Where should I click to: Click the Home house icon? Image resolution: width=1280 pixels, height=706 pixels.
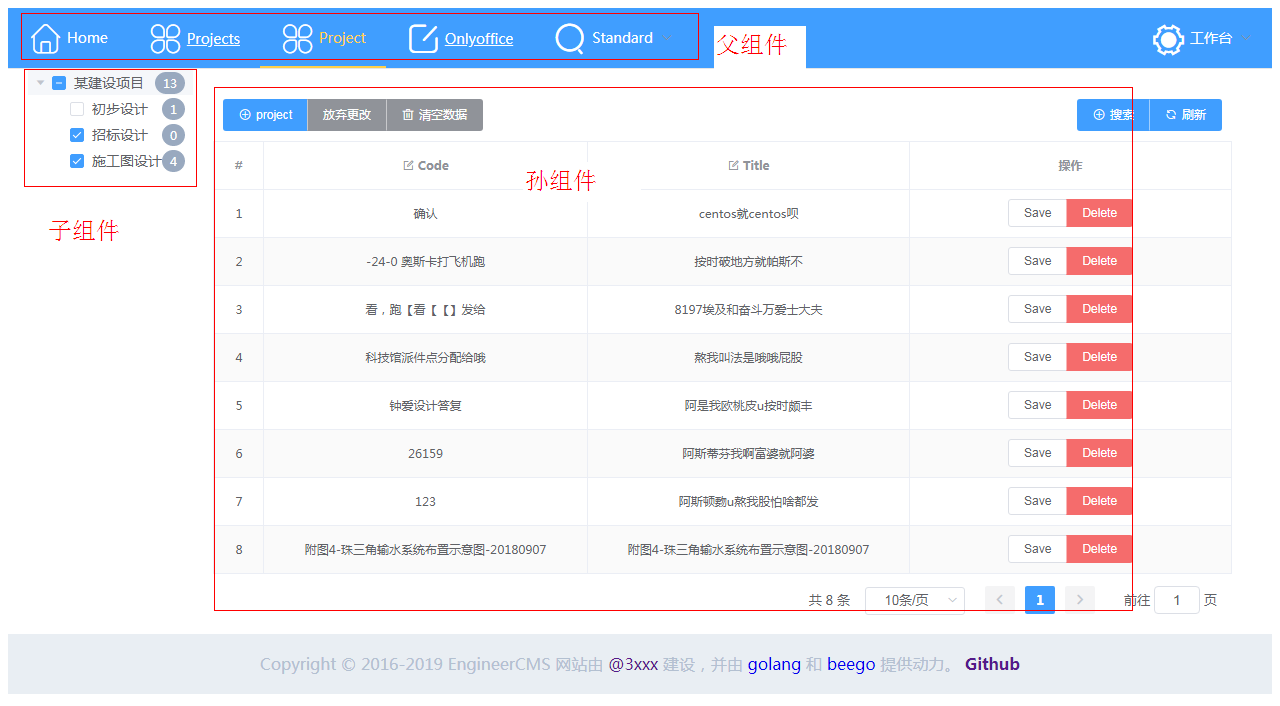pyautogui.click(x=45, y=38)
